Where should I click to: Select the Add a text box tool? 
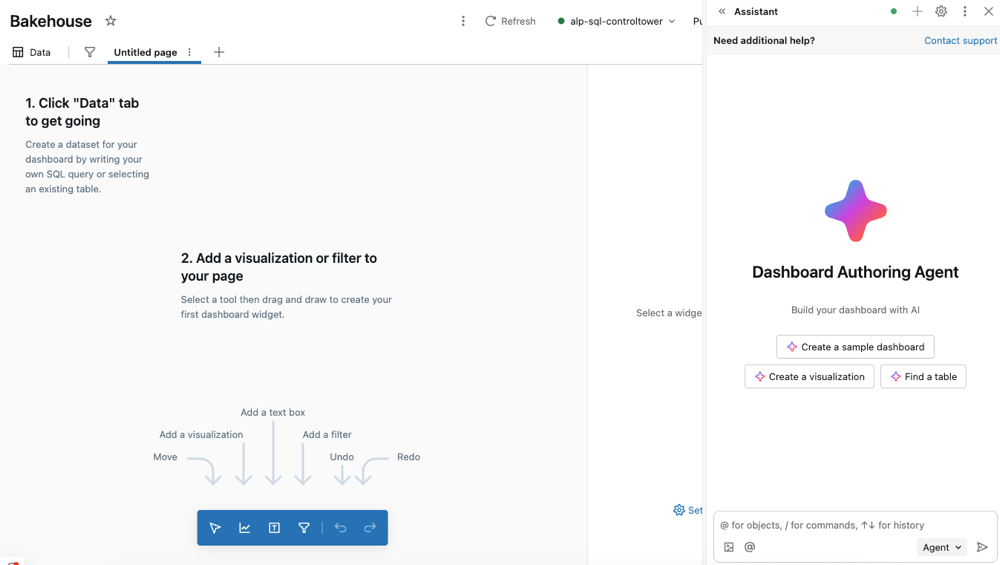(274, 528)
